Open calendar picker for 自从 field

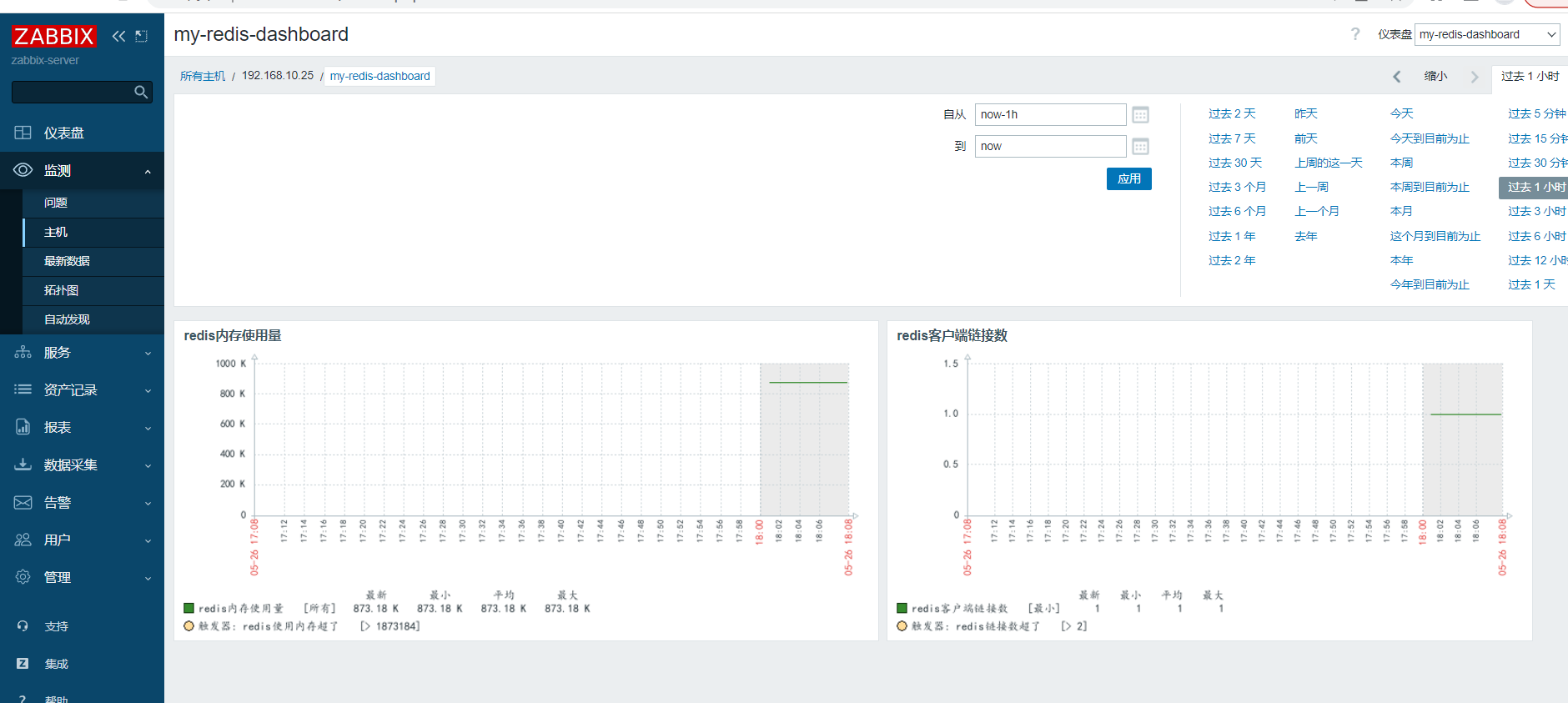click(x=1140, y=115)
